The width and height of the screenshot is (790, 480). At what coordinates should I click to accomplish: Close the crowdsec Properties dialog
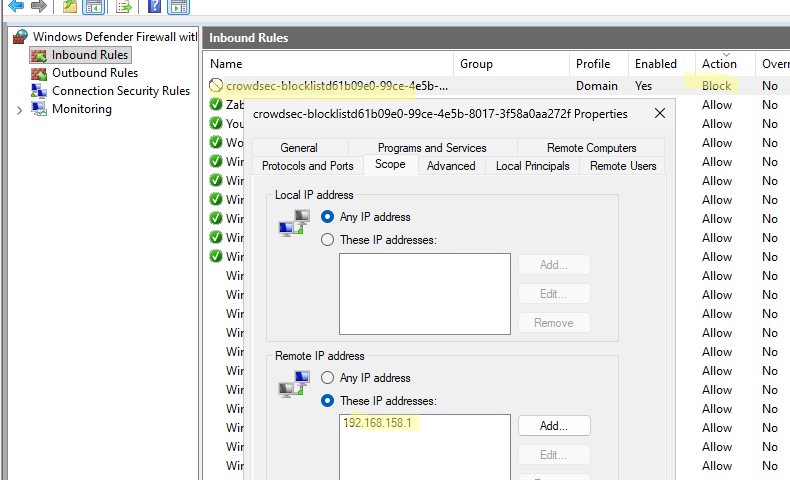(x=660, y=113)
